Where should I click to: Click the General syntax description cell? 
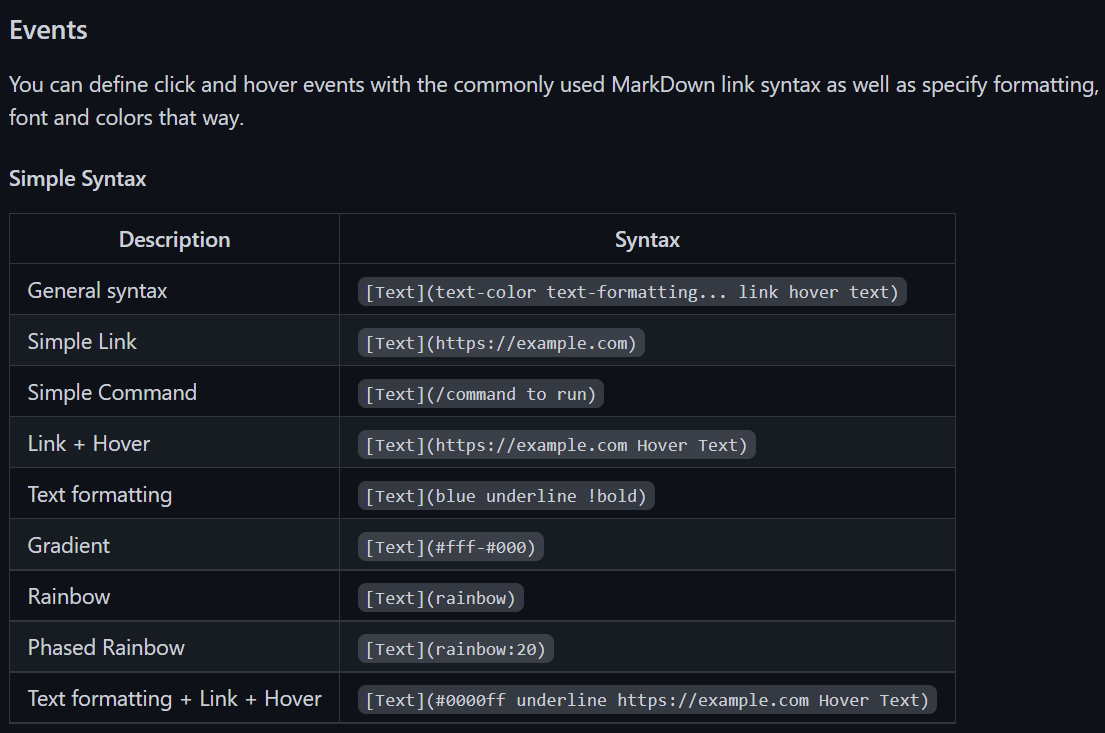coord(174,290)
